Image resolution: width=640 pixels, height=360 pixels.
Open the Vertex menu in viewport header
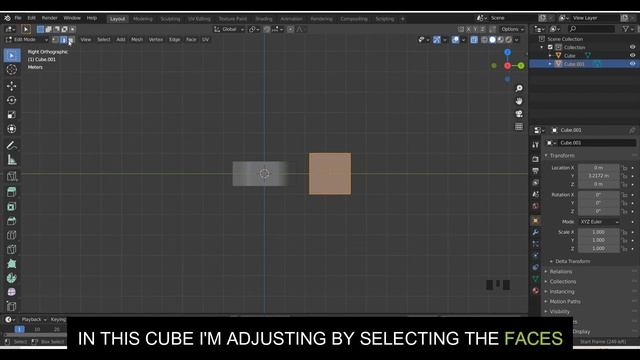(156, 40)
